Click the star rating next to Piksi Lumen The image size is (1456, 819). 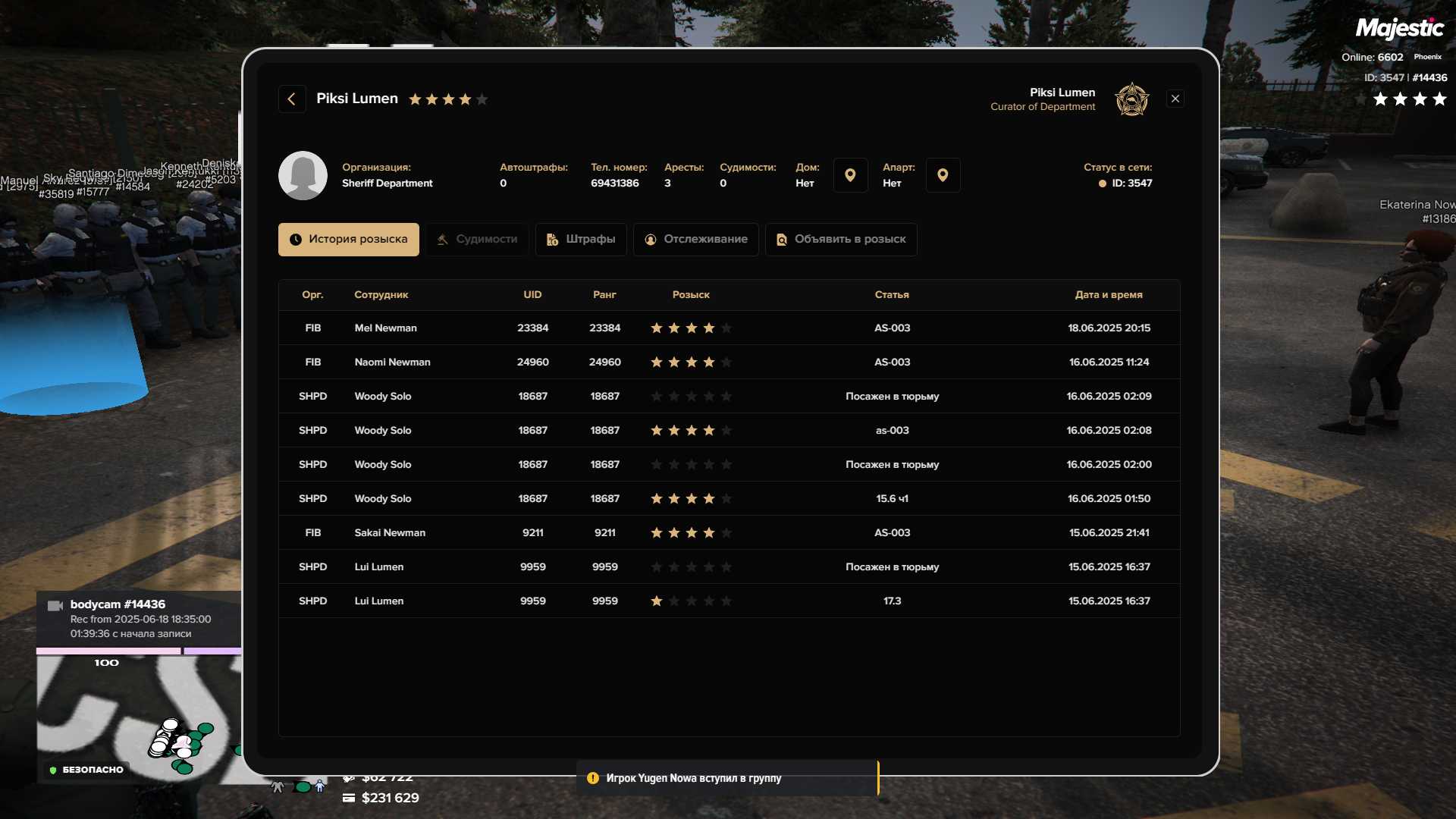pyautogui.click(x=448, y=99)
